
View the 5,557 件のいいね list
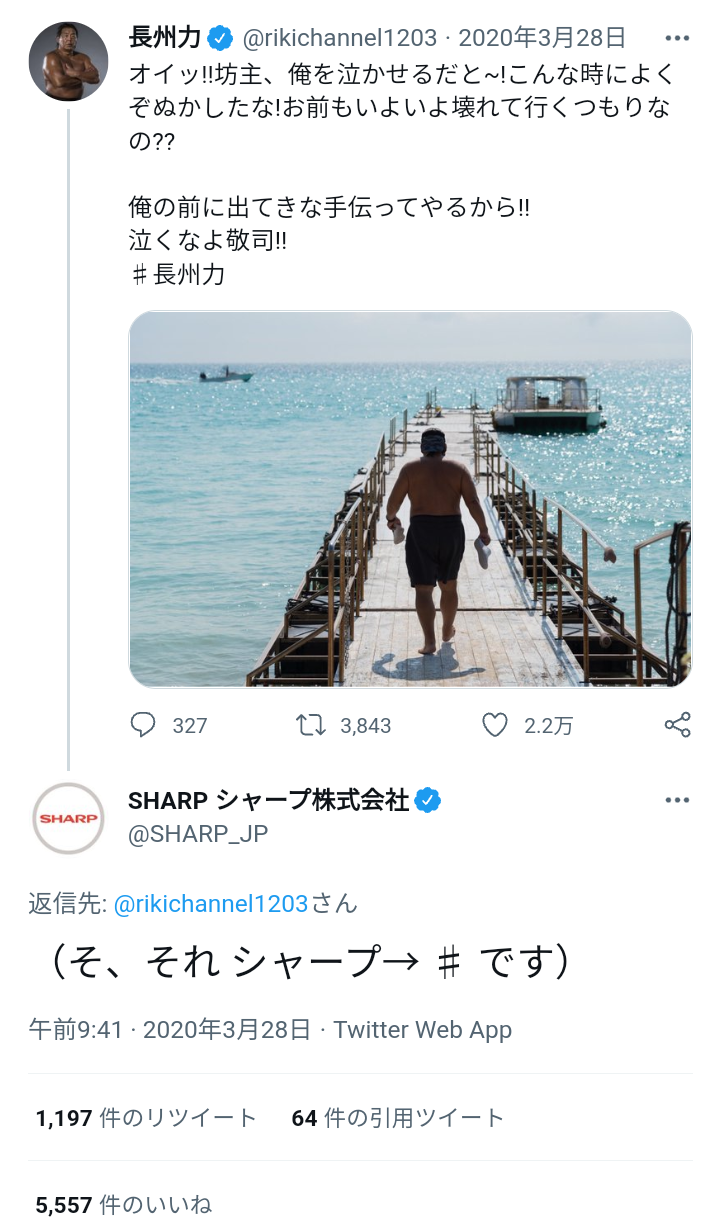[124, 1205]
